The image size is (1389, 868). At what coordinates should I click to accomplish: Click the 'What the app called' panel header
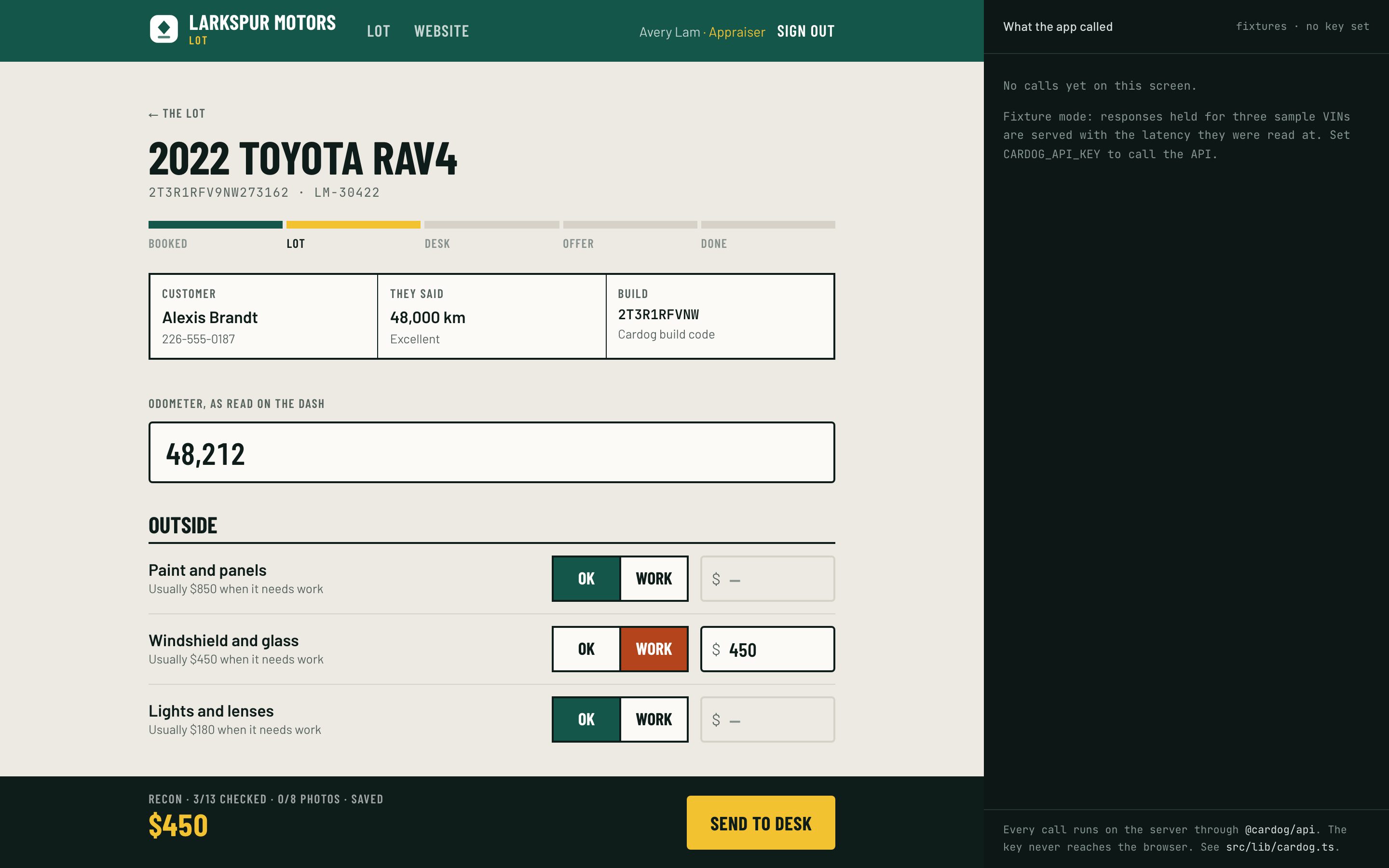tap(1057, 27)
